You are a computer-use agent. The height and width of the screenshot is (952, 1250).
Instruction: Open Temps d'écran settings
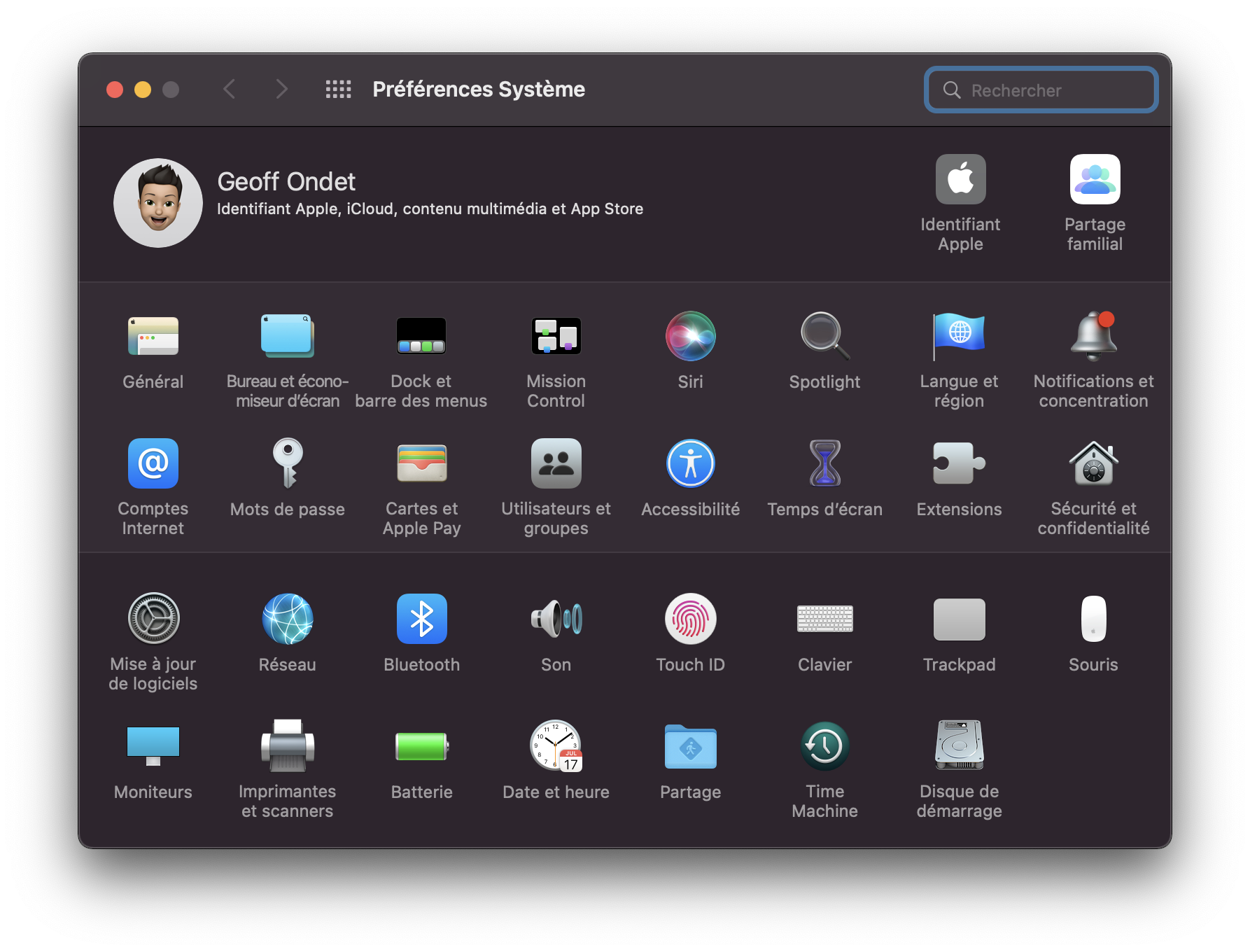tap(825, 463)
